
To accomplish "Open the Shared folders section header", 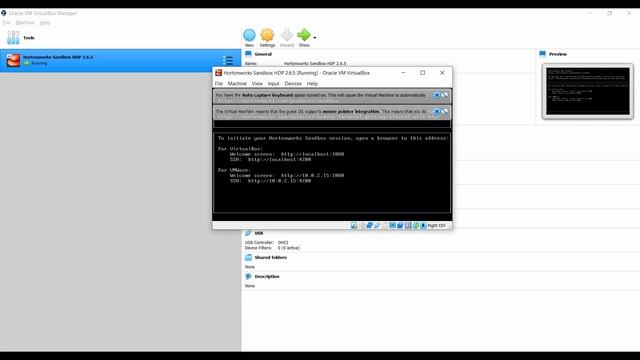I will [270, 258].
